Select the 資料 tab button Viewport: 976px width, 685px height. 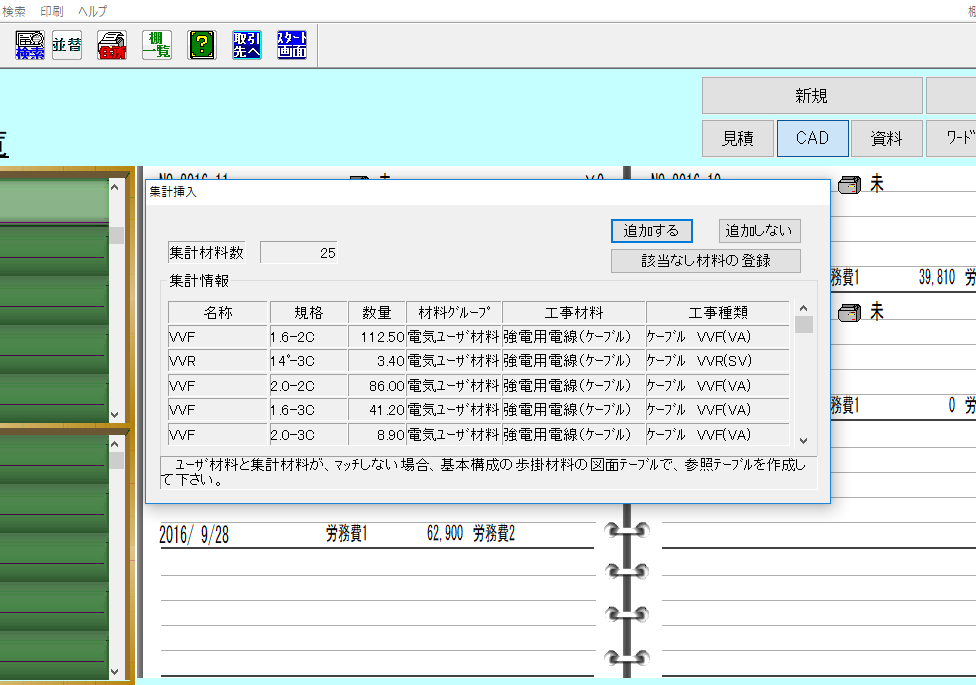[x=886, y=139]
